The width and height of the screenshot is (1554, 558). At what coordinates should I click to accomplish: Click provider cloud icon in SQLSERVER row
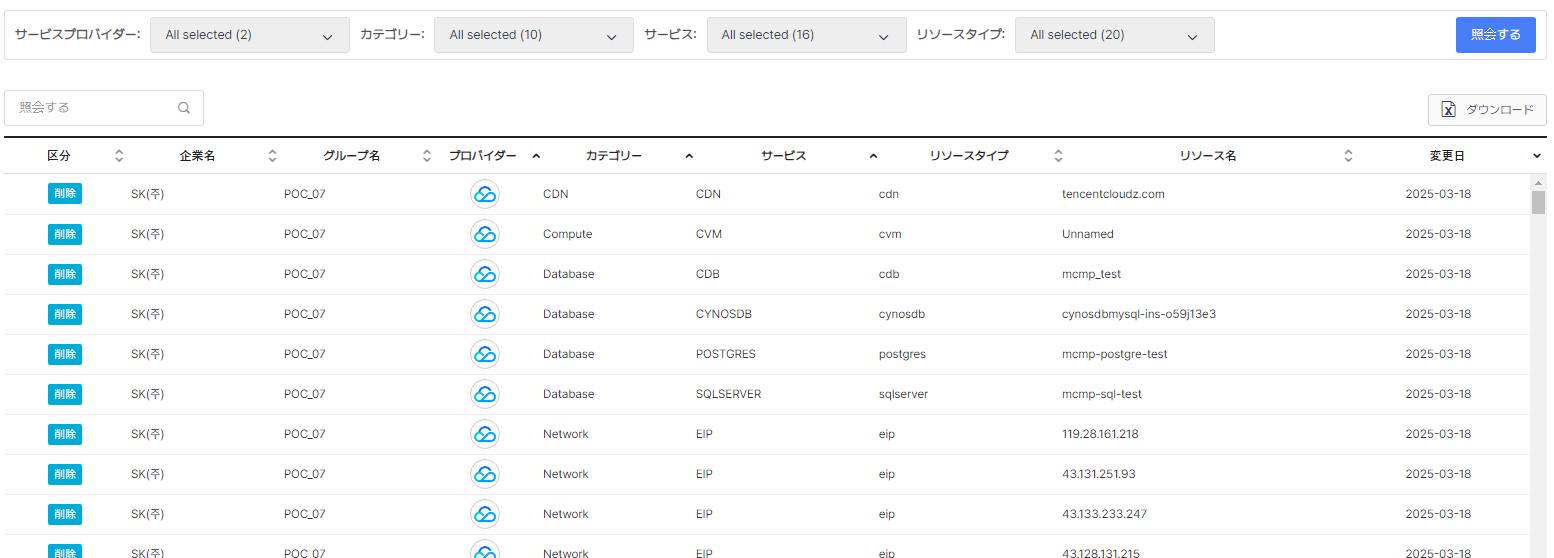(485, 394)
